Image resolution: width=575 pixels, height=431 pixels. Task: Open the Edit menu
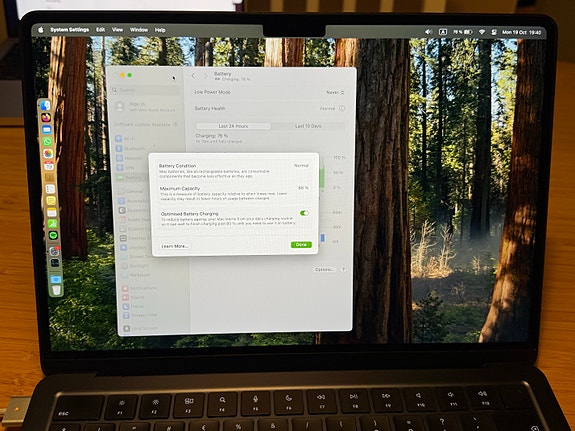100,30
